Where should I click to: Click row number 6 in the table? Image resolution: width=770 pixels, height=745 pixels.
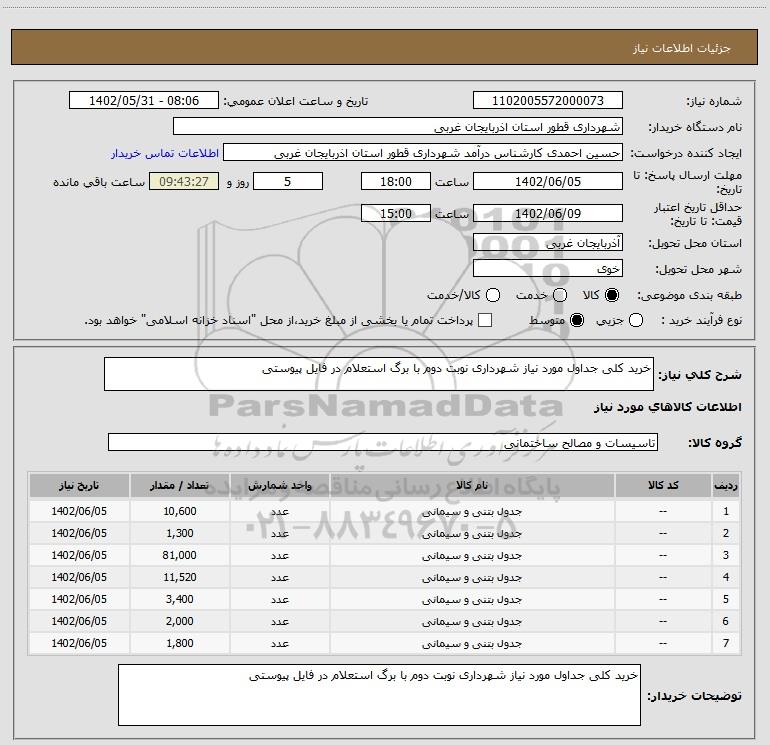[726, 621]
